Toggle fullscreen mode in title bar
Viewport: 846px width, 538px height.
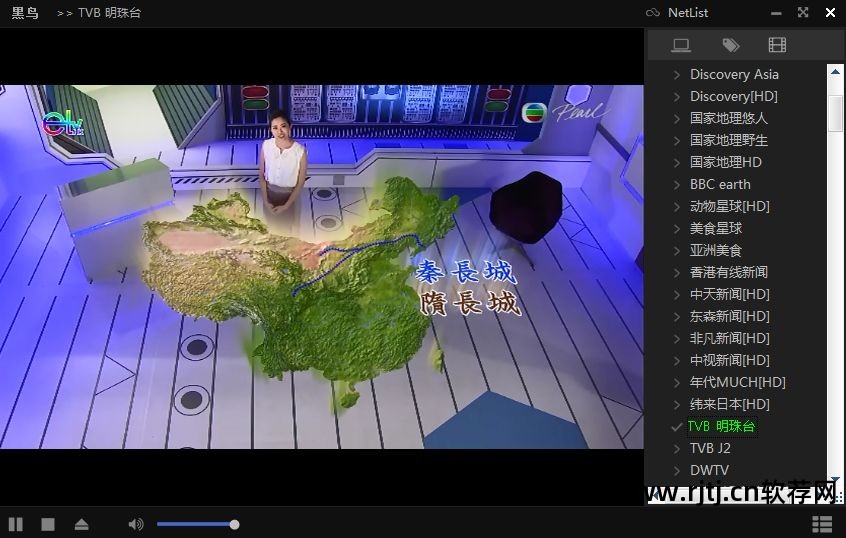(803, 13)
